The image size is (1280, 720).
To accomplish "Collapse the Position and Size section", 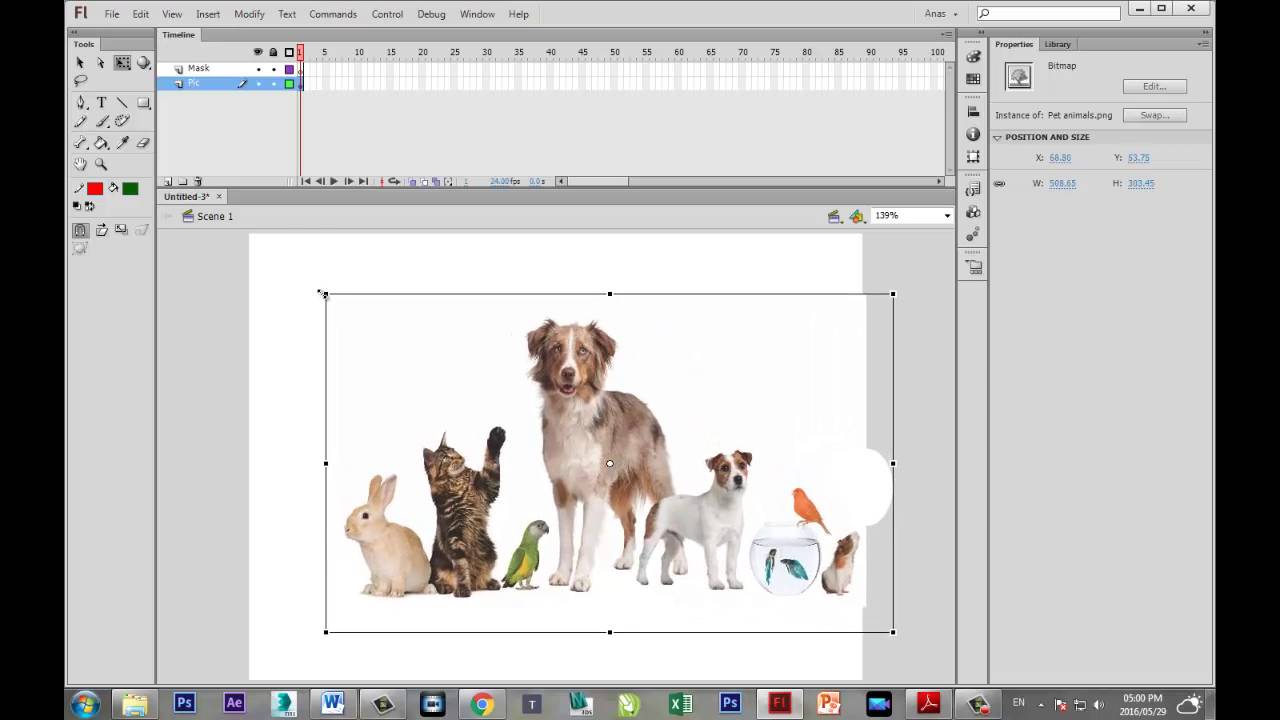I will point(997,137).
